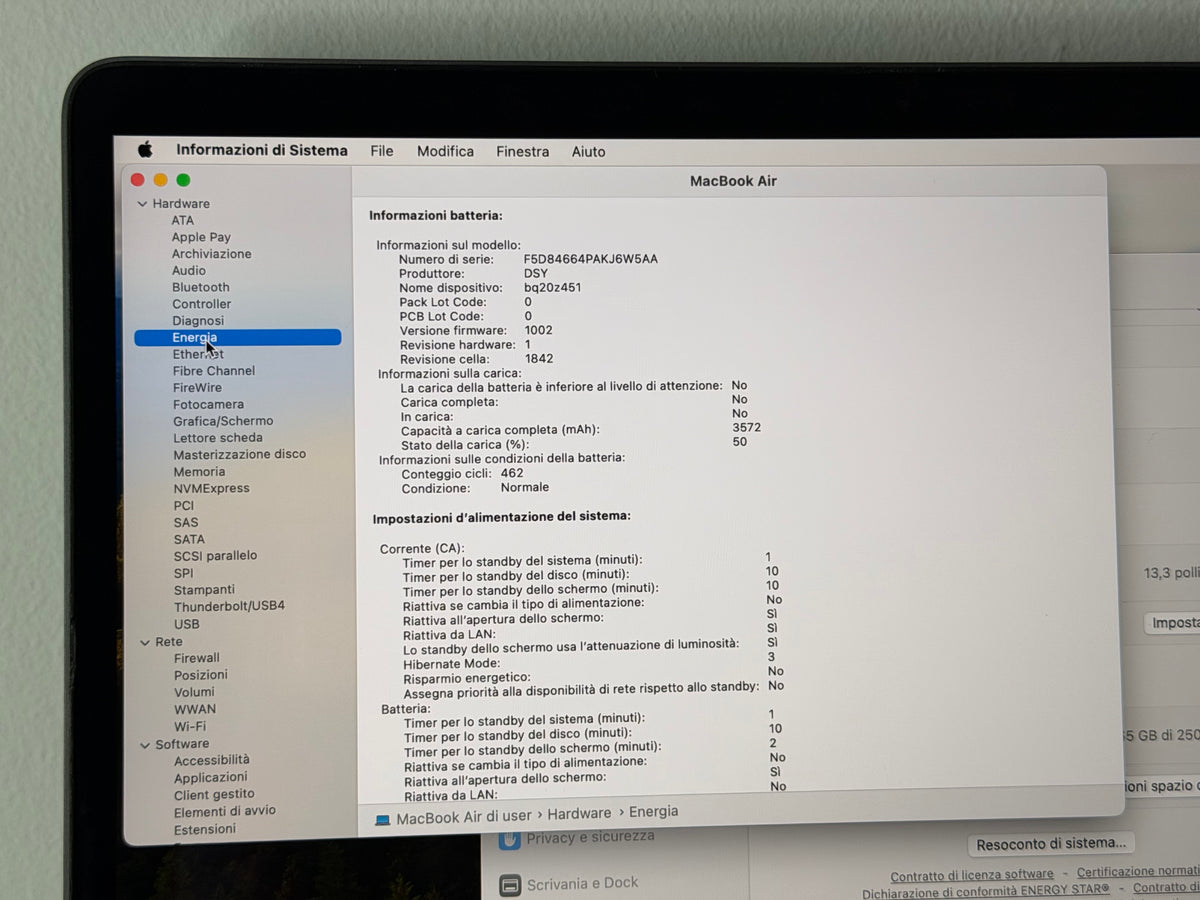Image resolution: width=1200 pixels, height=900 pixels.
Task: Open the ENERGY STAR conformity link
Action: pyautogui.click(x=986, y=890)
